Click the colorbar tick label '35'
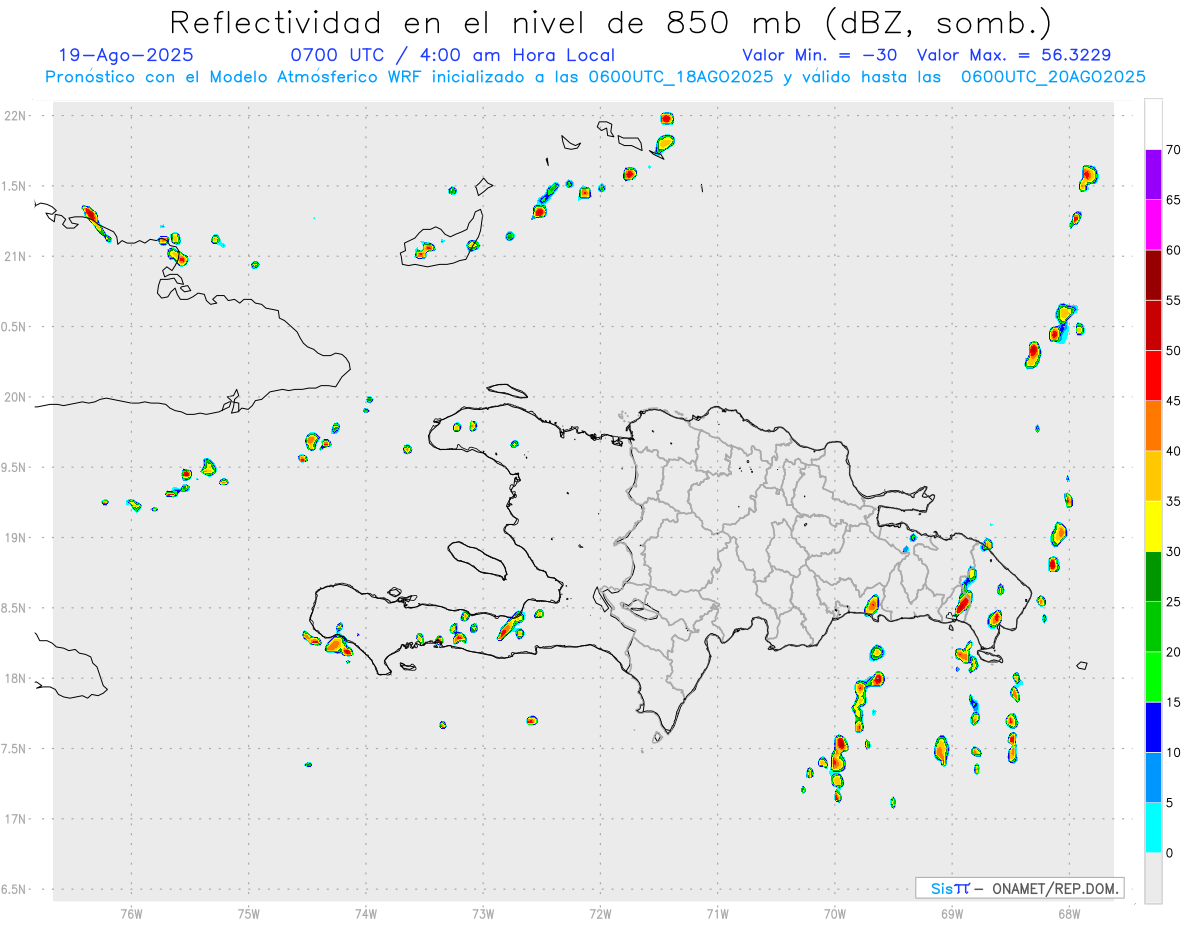The height and width of the screenshot is (927, 1200). [x=1174, y=501]
